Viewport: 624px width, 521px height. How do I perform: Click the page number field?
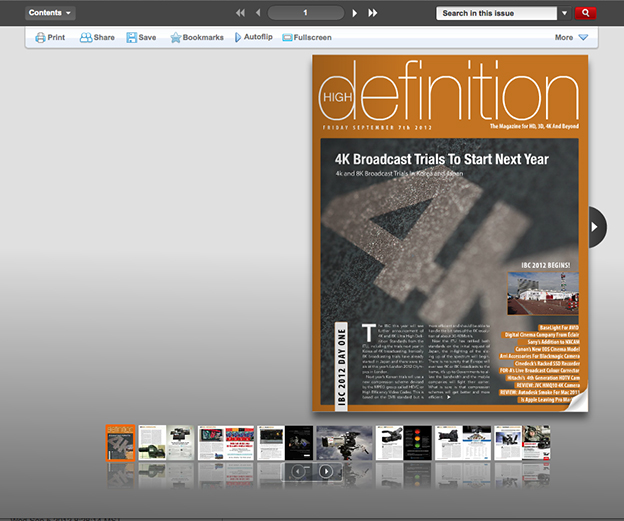click(x=306, y=13)
